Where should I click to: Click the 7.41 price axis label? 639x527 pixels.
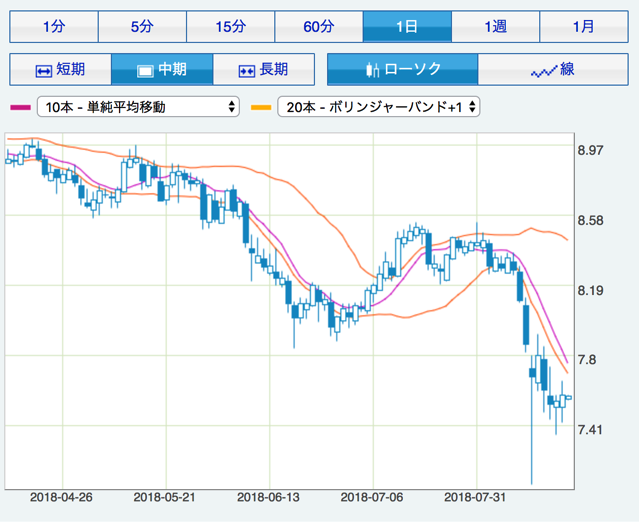click(590, 430)
